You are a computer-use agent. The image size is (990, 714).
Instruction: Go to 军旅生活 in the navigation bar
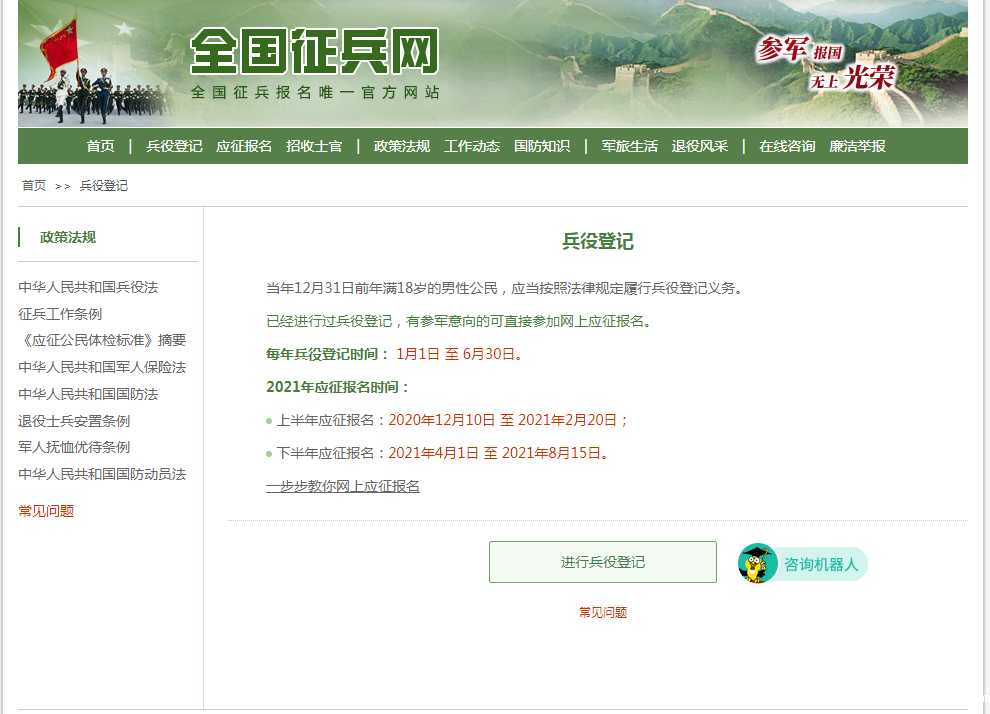(x=629, y=146)
